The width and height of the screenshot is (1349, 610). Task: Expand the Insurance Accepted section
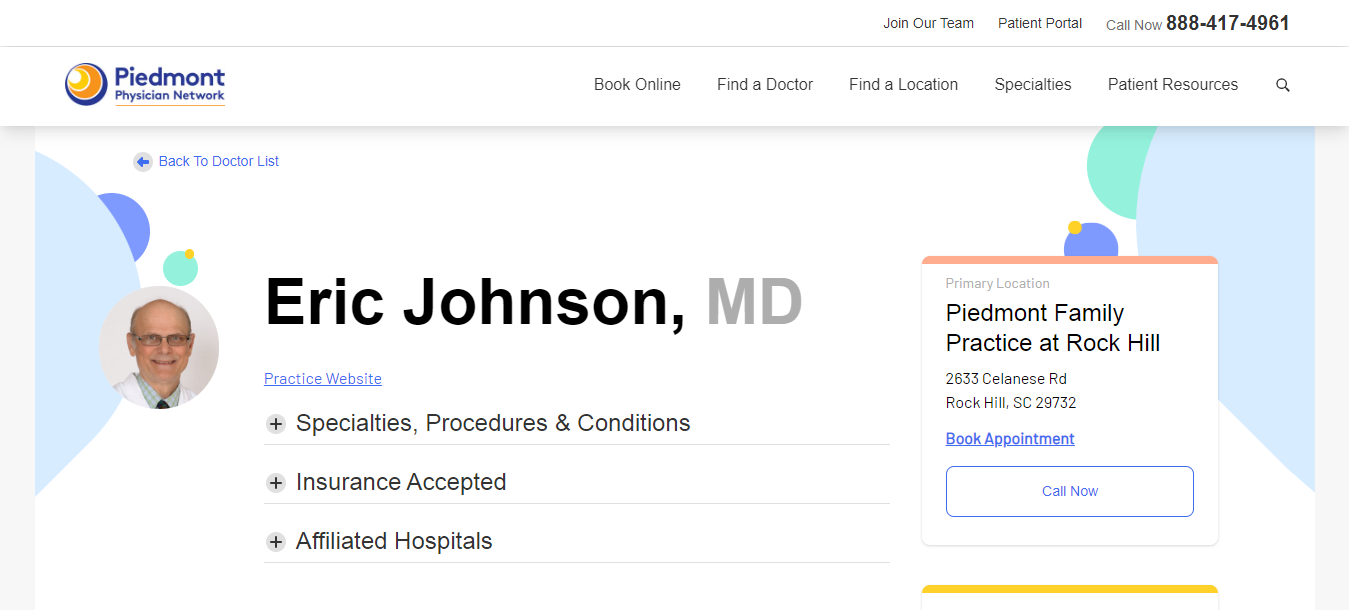(401, 482)
